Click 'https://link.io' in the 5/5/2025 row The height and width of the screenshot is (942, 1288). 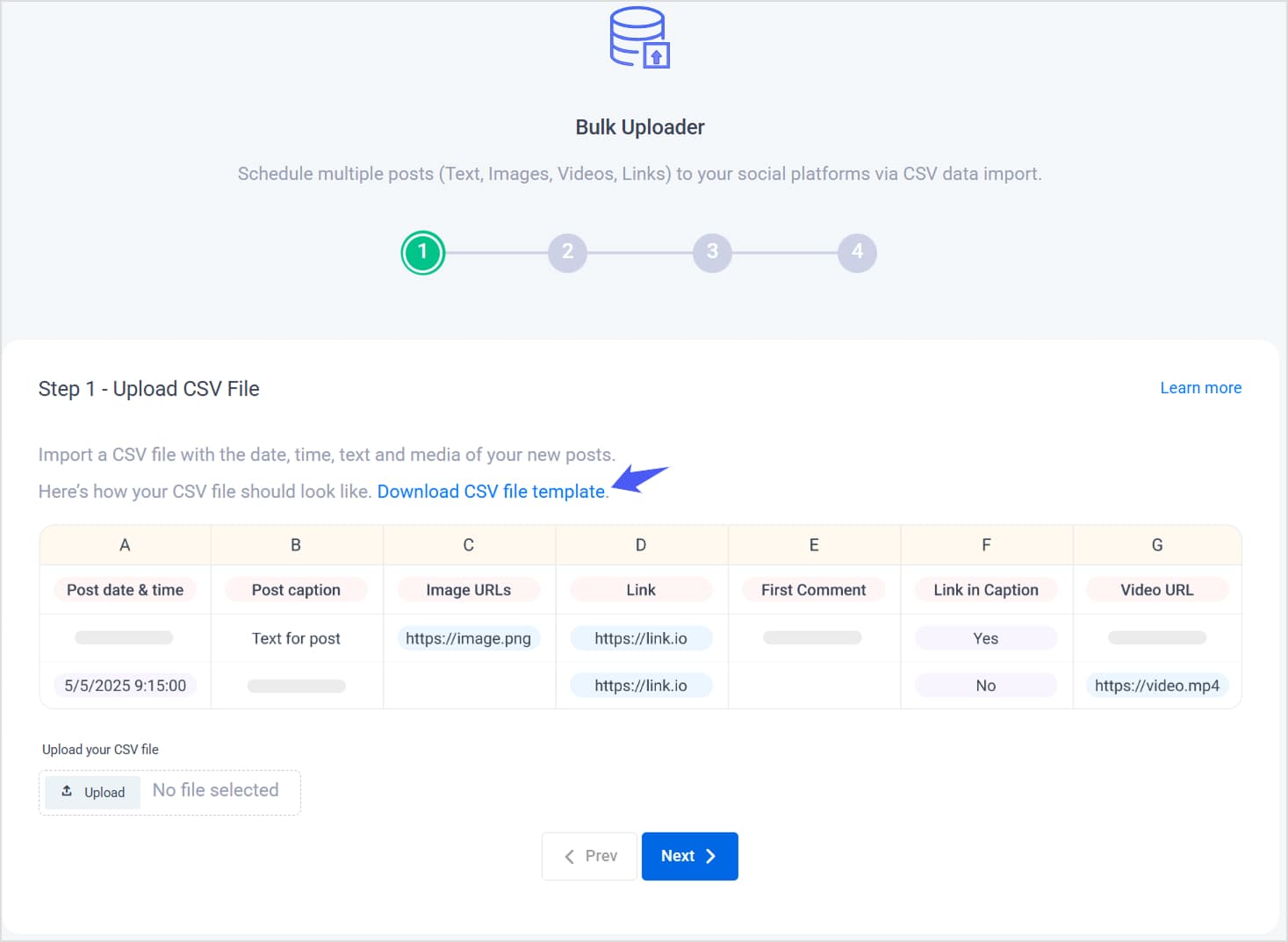tap(641, 686)
